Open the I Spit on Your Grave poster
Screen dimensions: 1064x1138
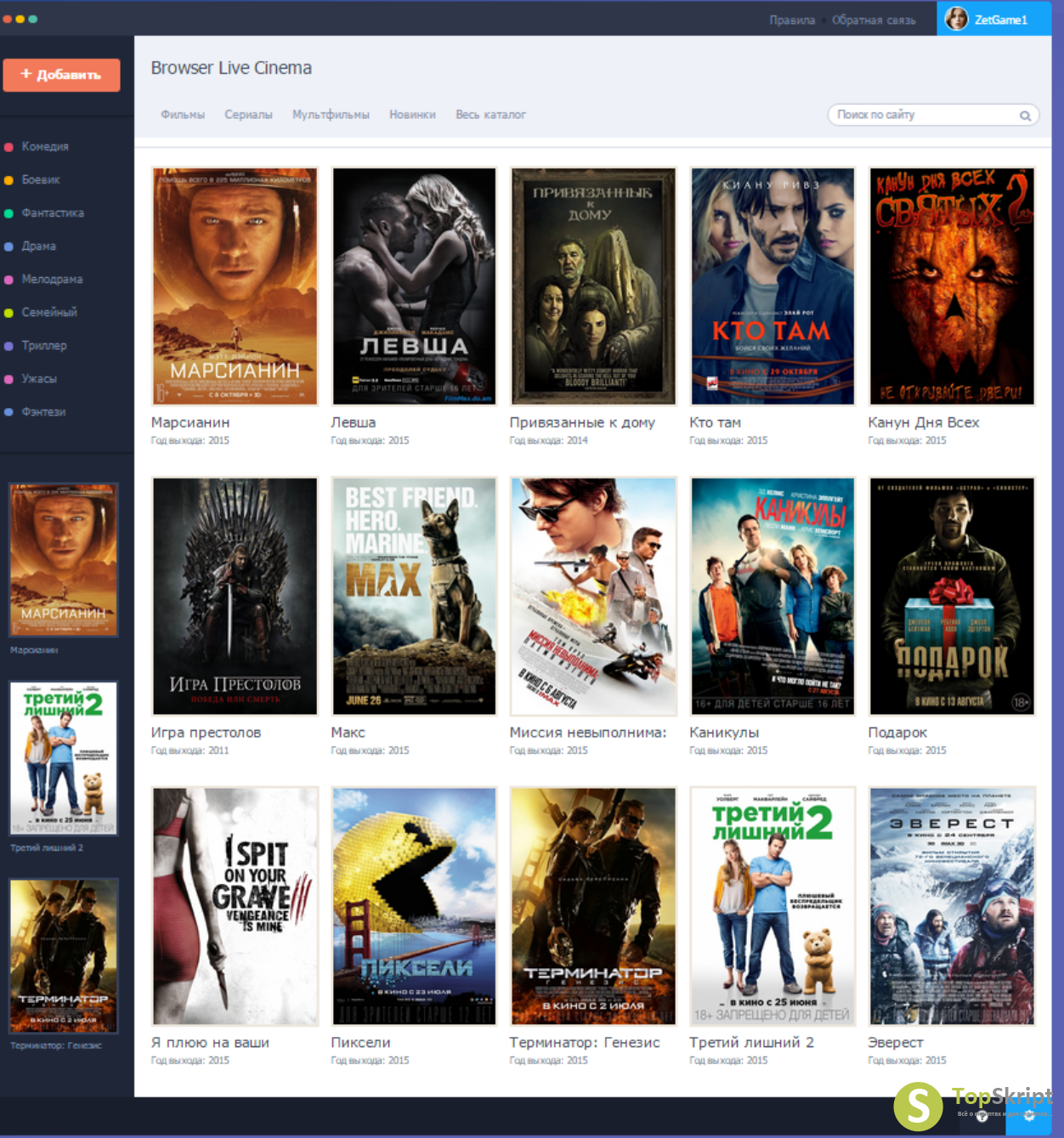click(x=235, y=906)
